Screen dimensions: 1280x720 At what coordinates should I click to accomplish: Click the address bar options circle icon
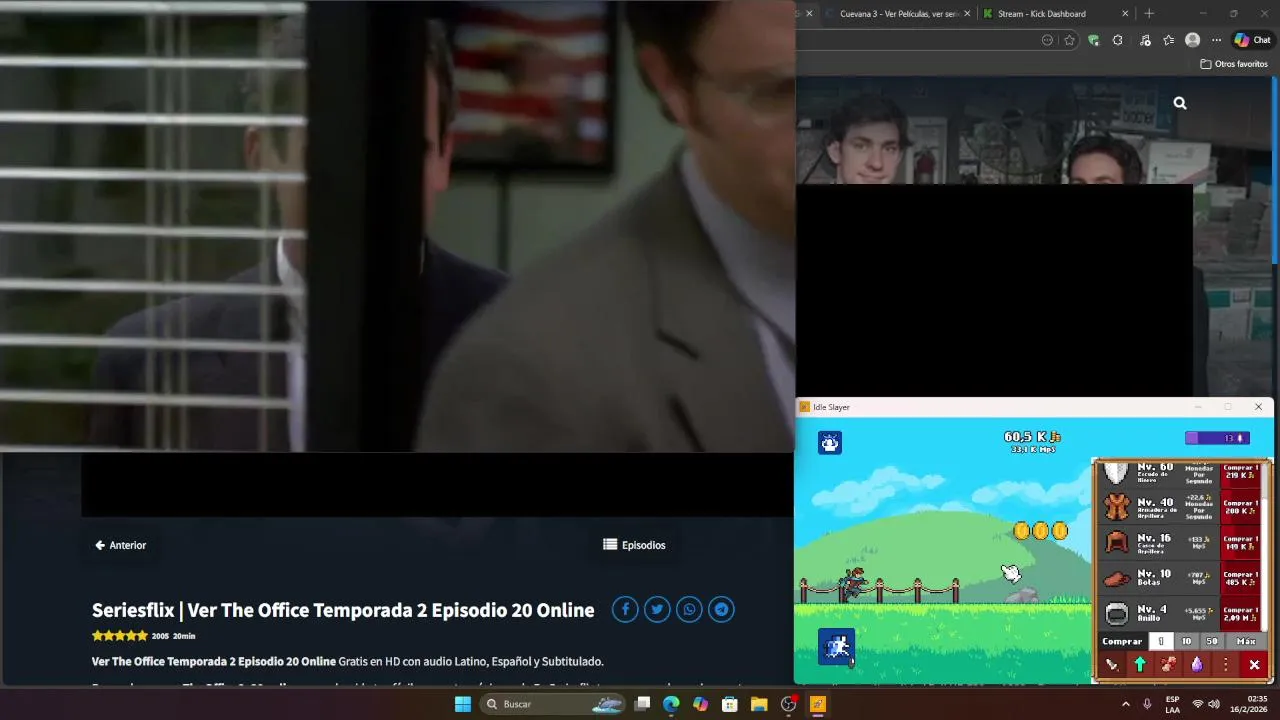(1047, 40)
